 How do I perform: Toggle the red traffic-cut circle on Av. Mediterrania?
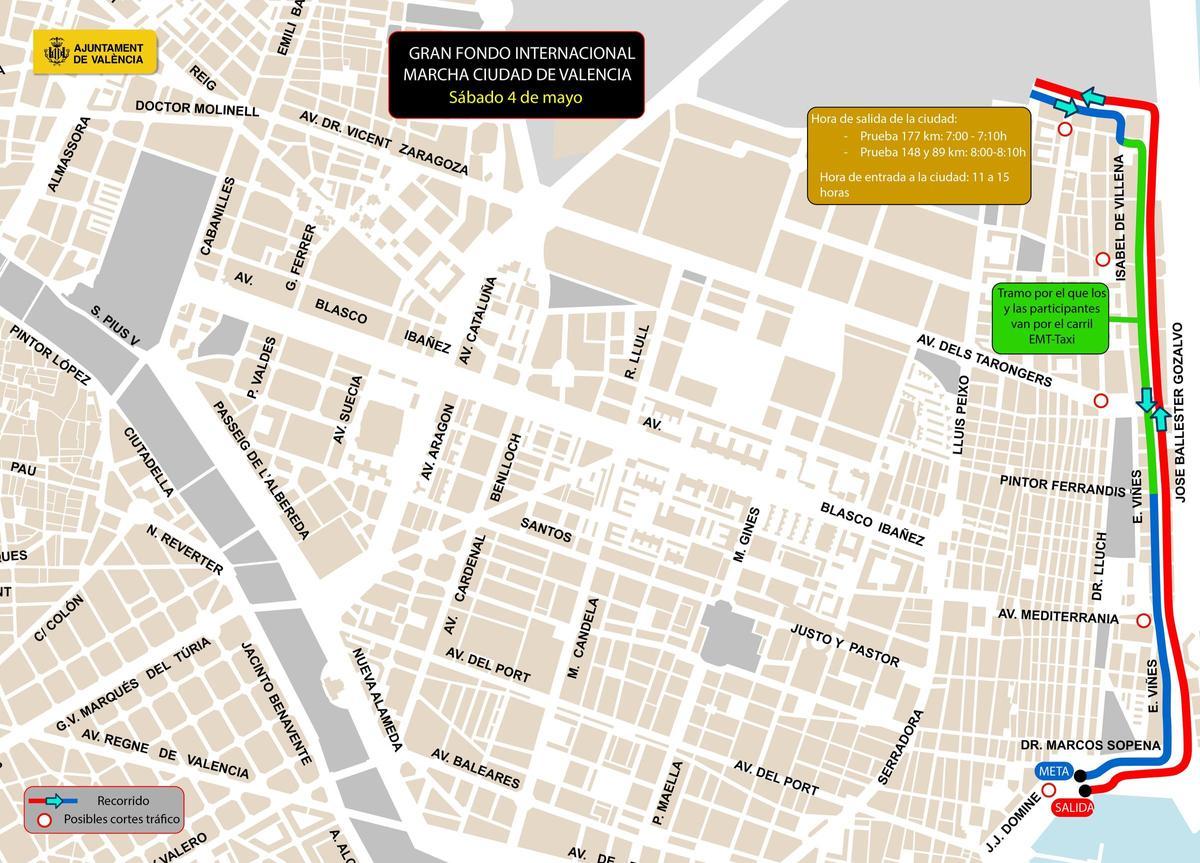pos(1142,619)
